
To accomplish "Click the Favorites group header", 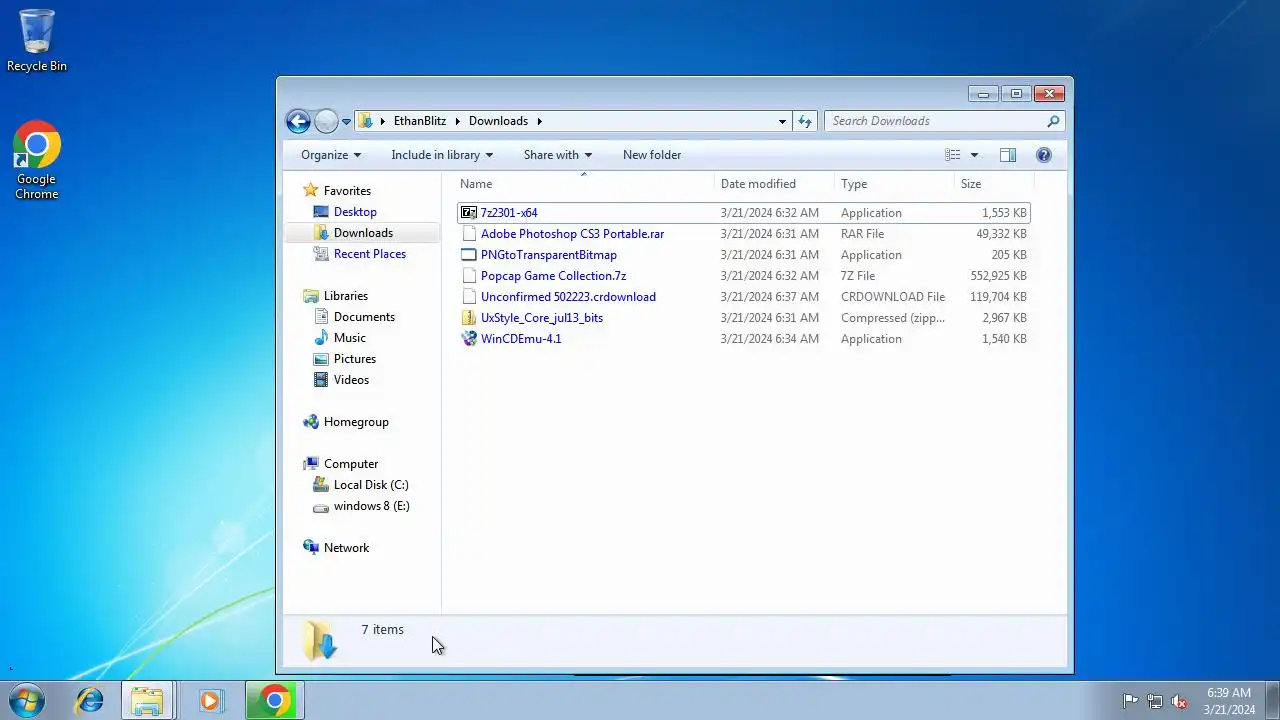I will (x=347, y=191).
